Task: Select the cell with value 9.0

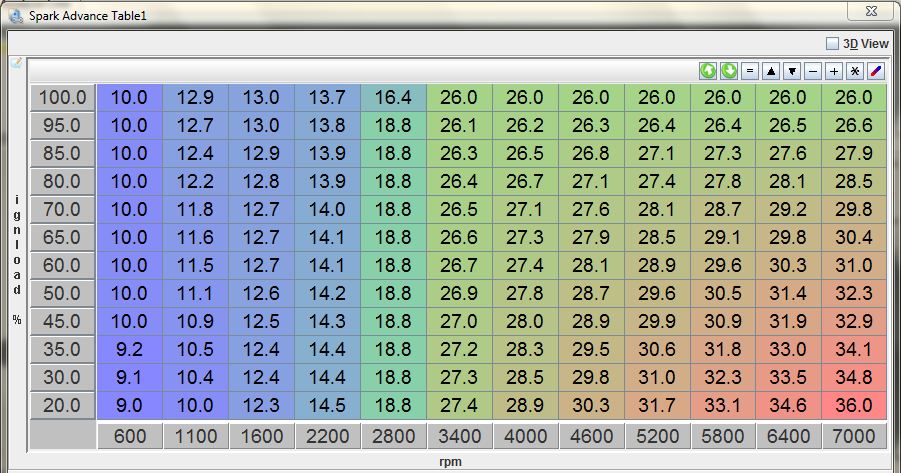Action: click(x=129, y=405)
